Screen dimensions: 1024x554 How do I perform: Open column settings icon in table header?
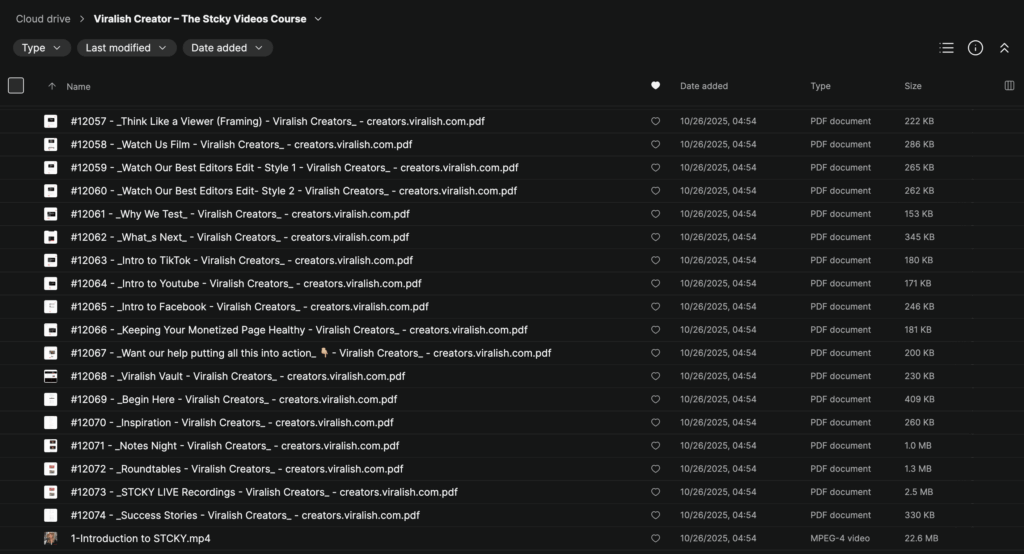point(1009,86)
